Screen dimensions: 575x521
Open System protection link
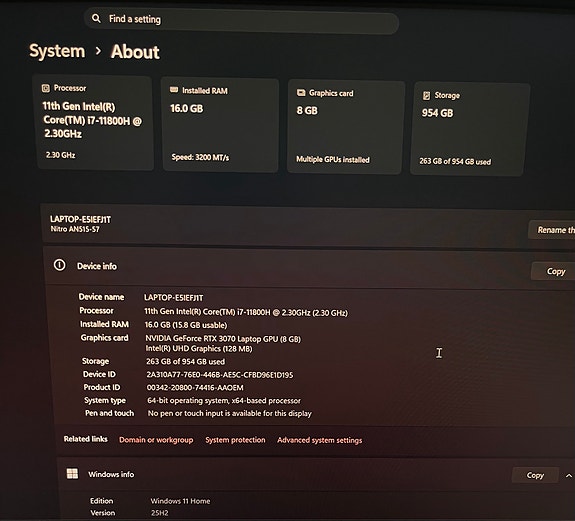[x=235, y=440]
